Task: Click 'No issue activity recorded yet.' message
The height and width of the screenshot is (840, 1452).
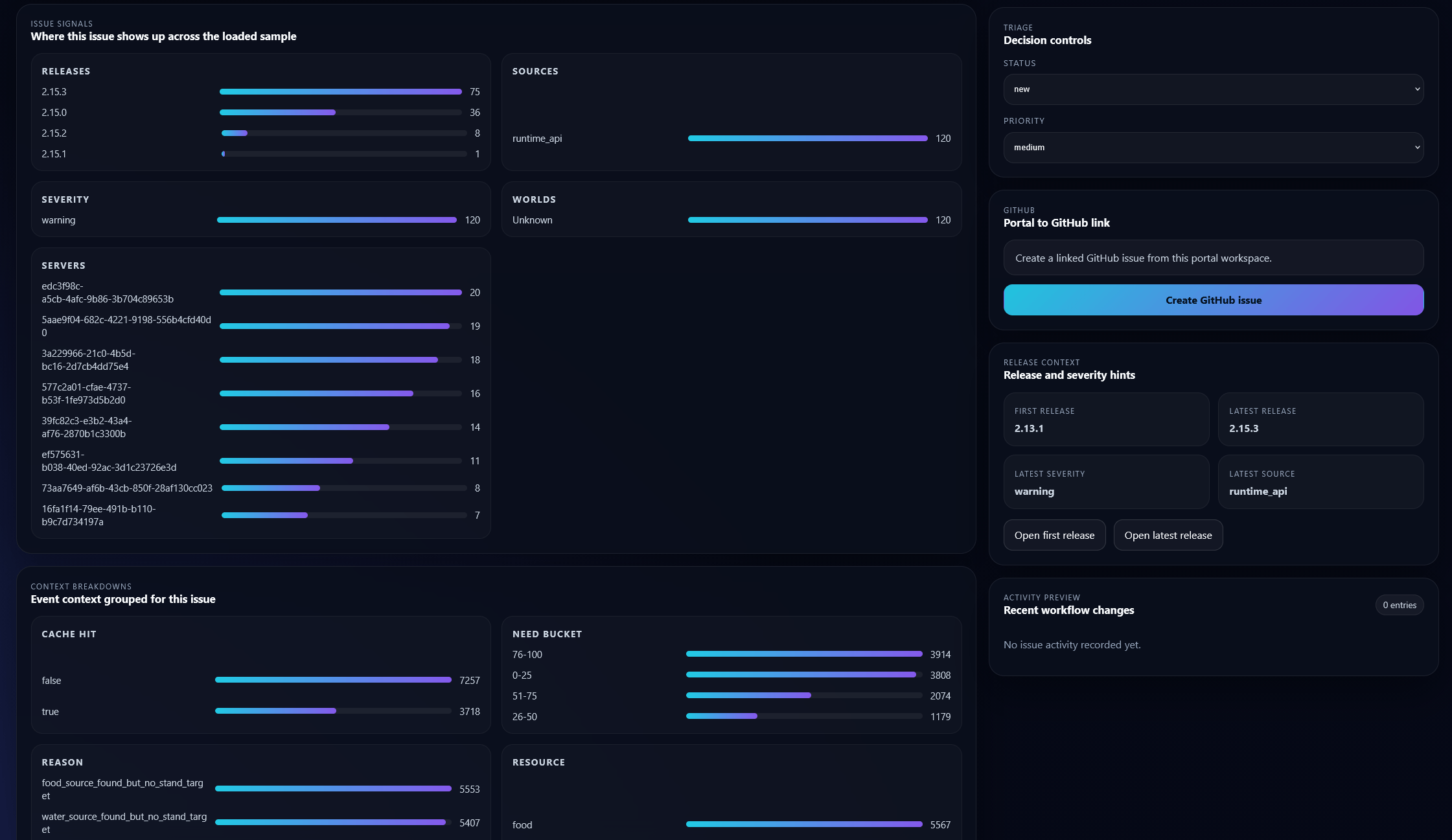Action: click(1072, 645)
